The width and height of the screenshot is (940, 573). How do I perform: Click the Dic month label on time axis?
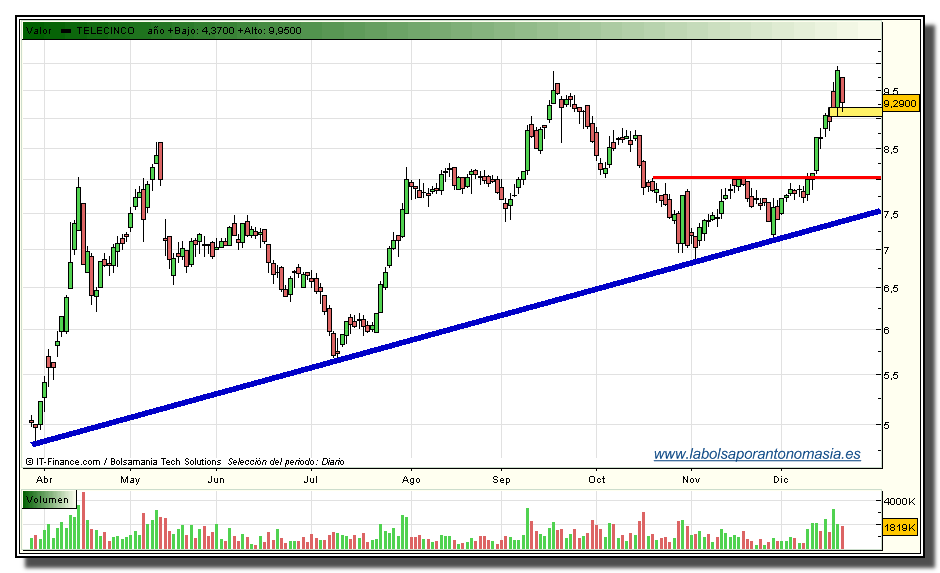coord(782,480)
